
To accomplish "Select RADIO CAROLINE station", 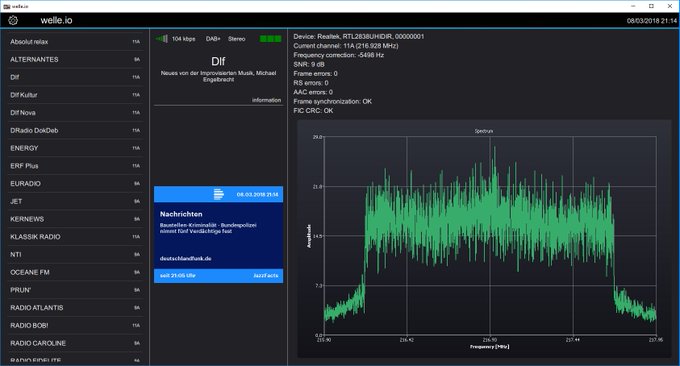I will tap(75, 343).
